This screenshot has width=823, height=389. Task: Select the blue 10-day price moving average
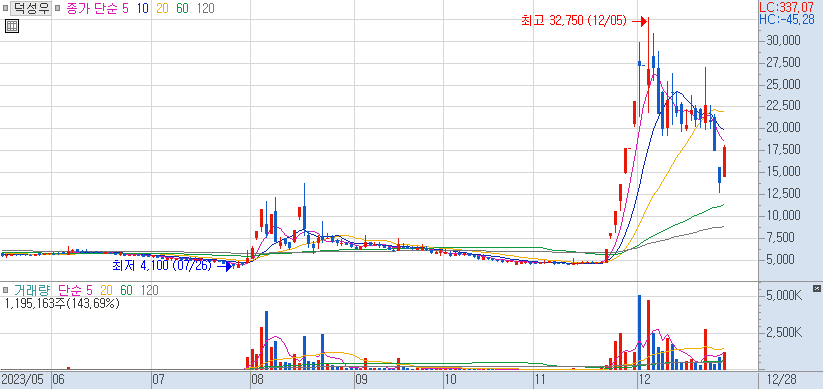142,9
